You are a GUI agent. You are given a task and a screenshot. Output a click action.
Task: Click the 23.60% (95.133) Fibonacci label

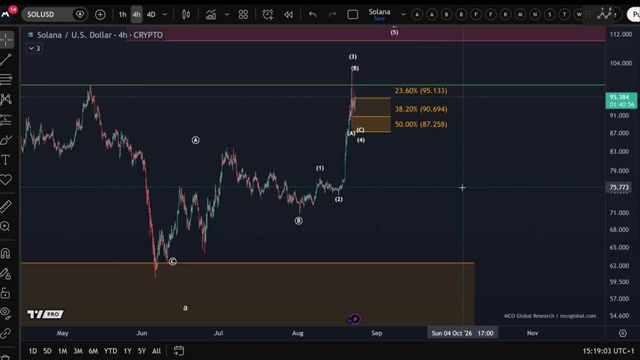pyautogui.click(x=421, y=91)
